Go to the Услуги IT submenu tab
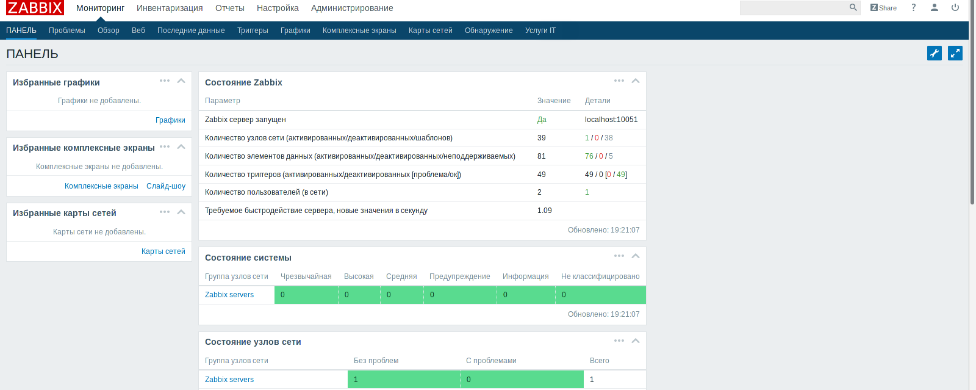 coord(540,30)
